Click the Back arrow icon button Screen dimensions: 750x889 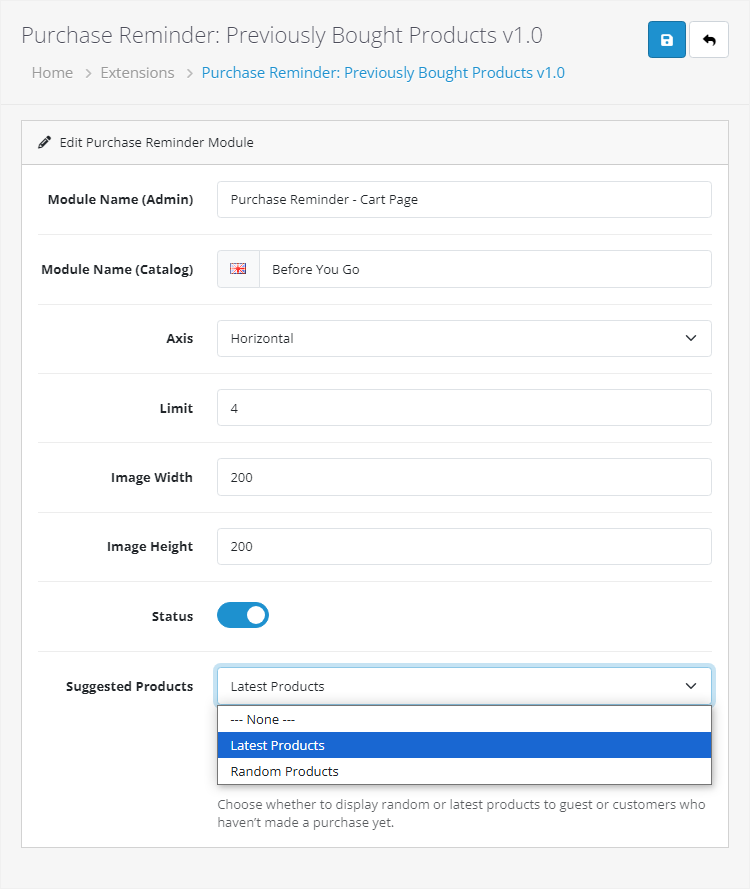point(709,40)
